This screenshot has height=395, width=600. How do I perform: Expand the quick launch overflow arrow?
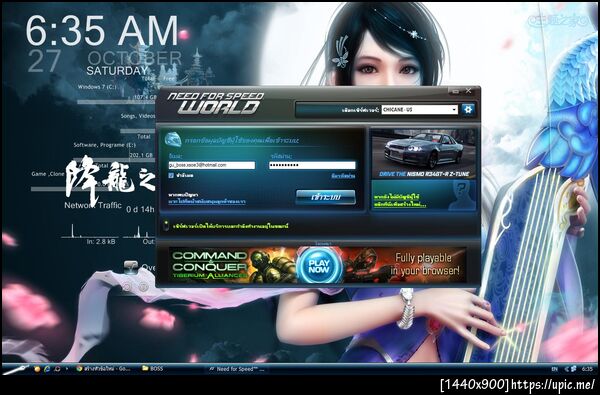pyautogui.click(x=67, y=369)
